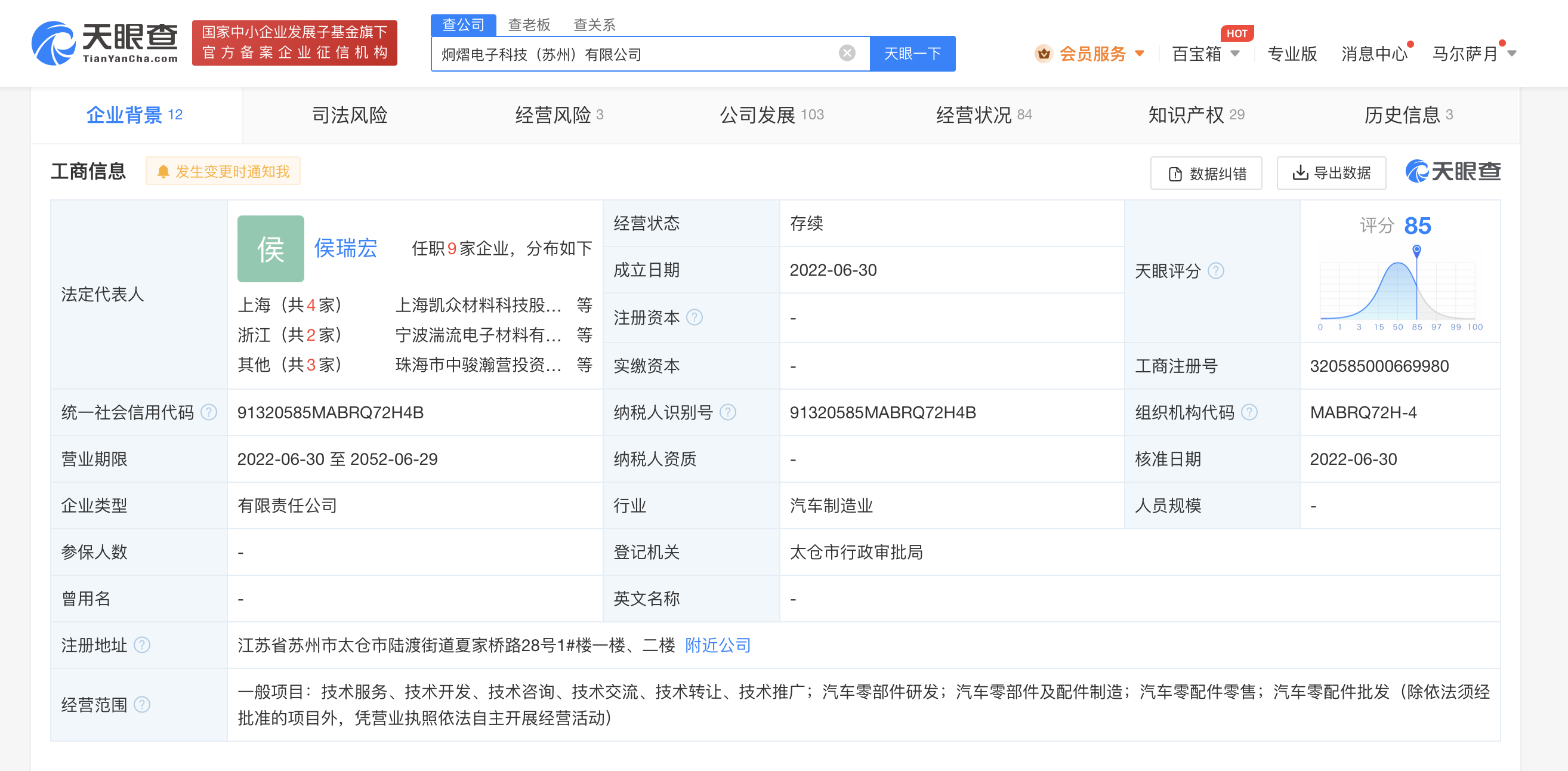Open the 司法风险 tab

[350, 115]
